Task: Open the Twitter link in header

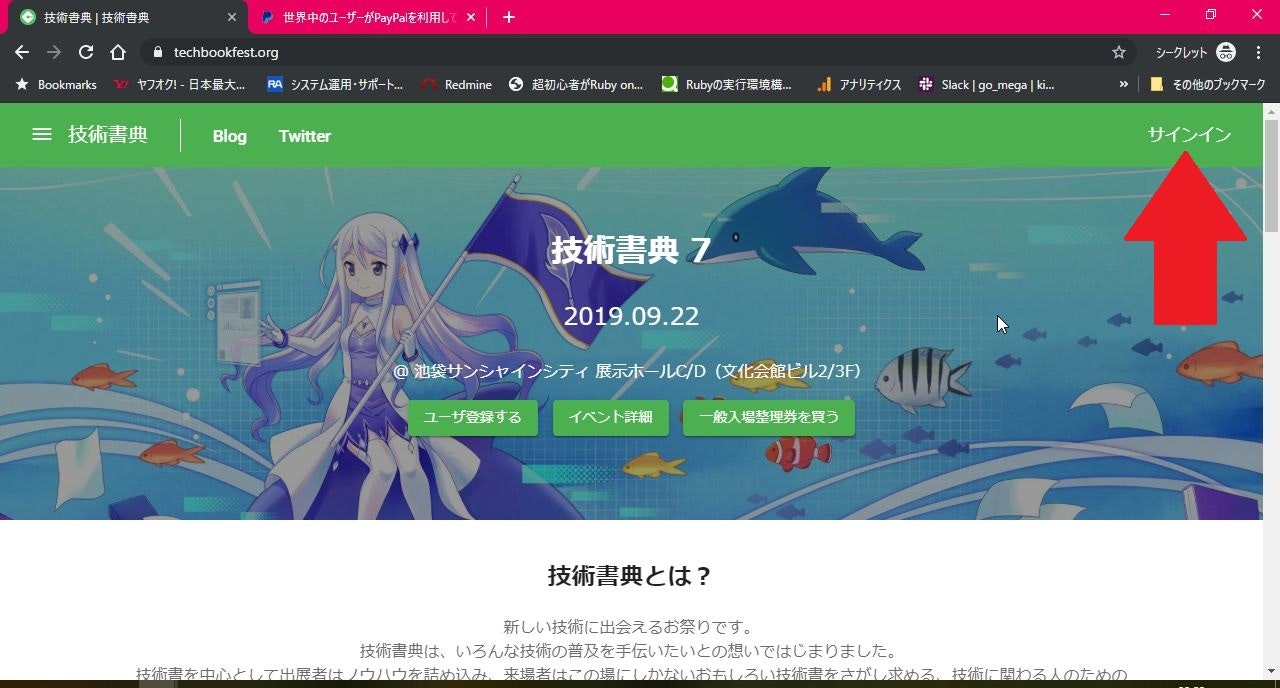Action: (x=305, y=136)
